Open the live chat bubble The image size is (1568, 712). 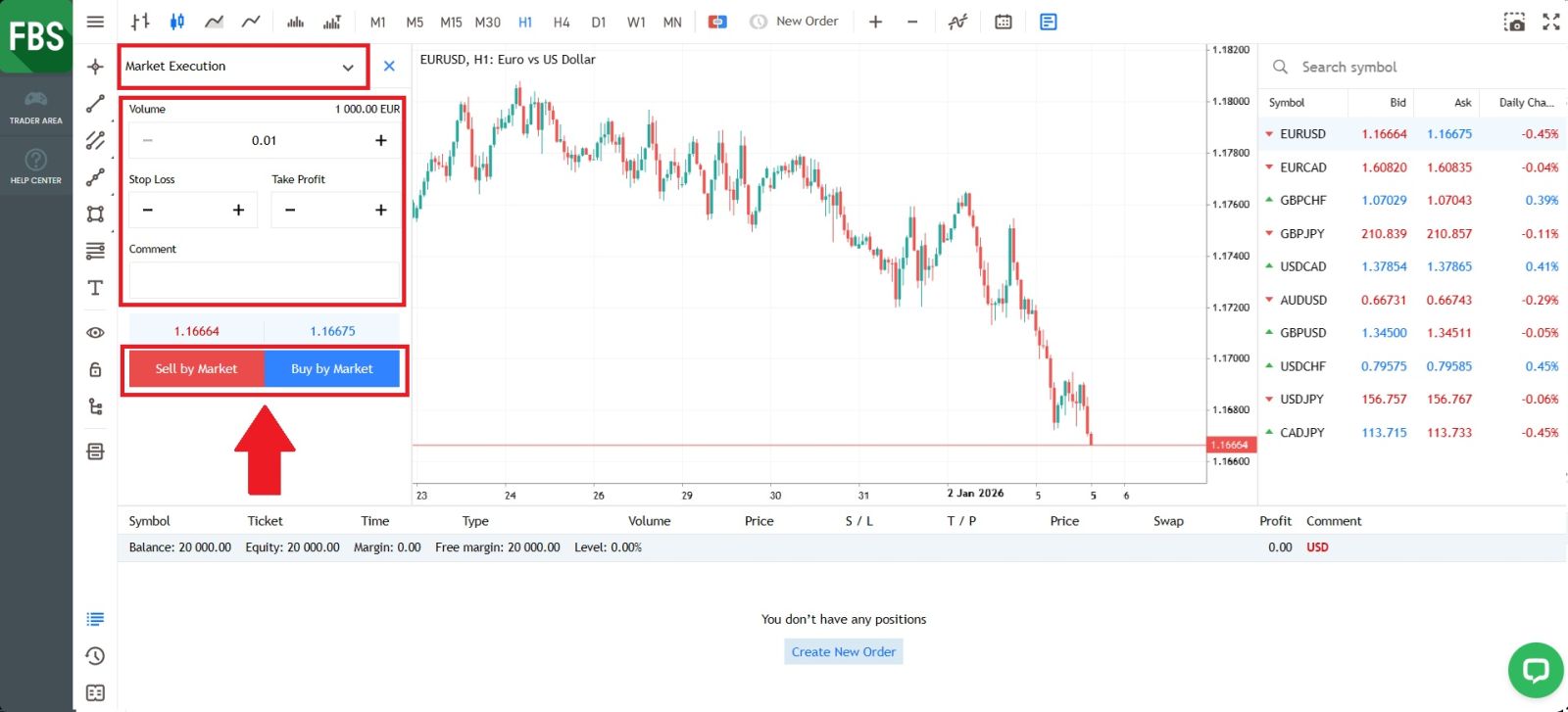pos(1535,670)
